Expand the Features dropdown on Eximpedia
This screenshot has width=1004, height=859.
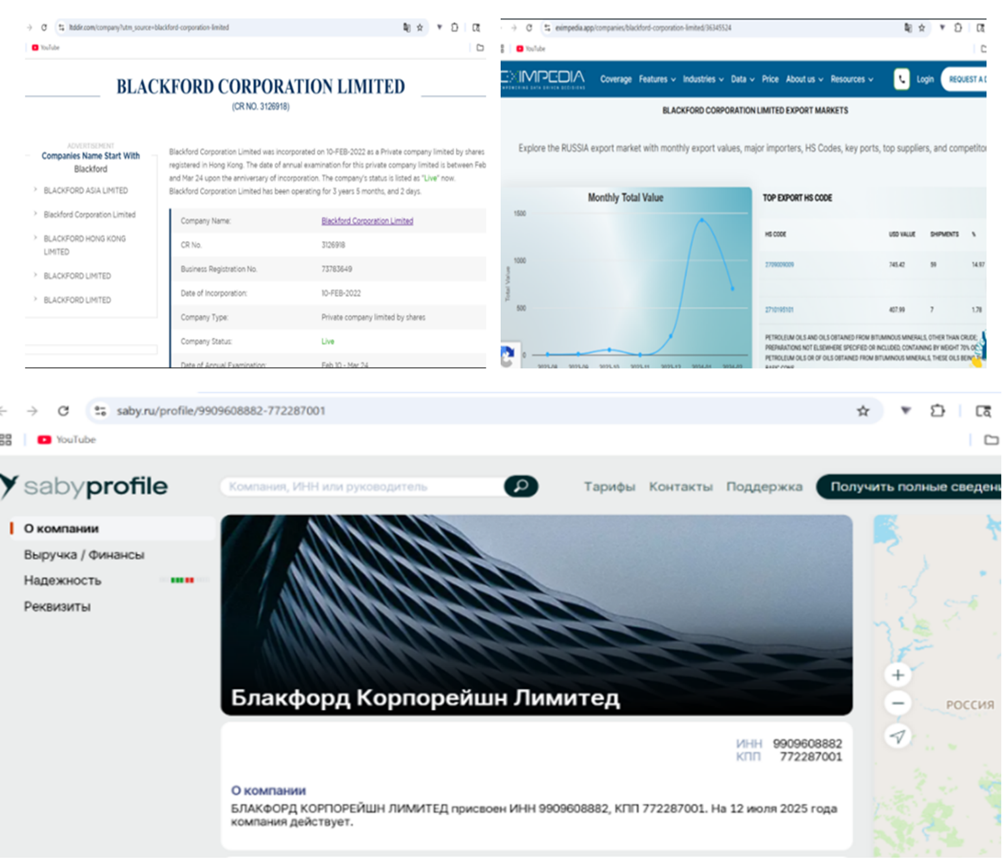pyautogui.click(x=657, y=79)
